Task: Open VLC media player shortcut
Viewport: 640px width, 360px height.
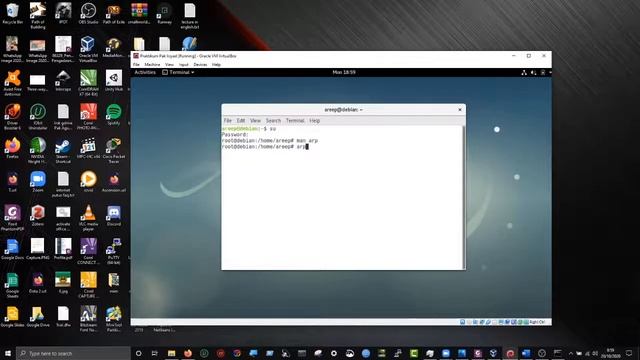Action: pyautogui.click(x=88, y=218)
